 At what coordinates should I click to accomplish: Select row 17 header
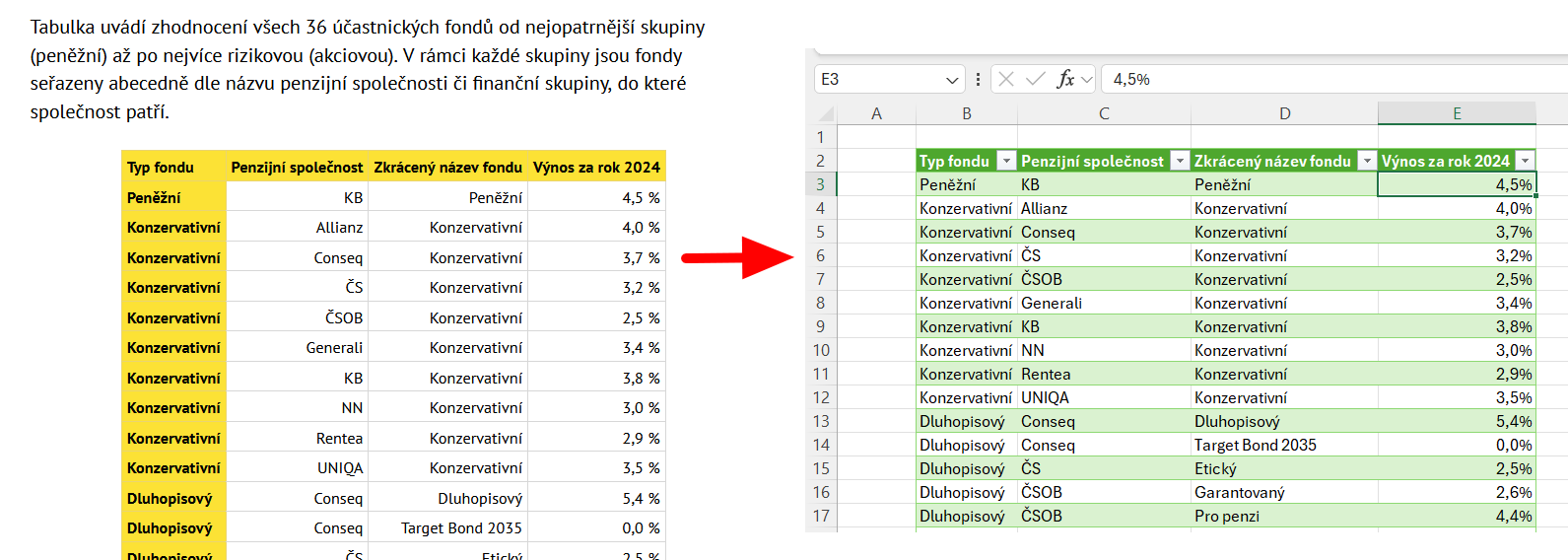pyautogui.click(x=821, y=516)
